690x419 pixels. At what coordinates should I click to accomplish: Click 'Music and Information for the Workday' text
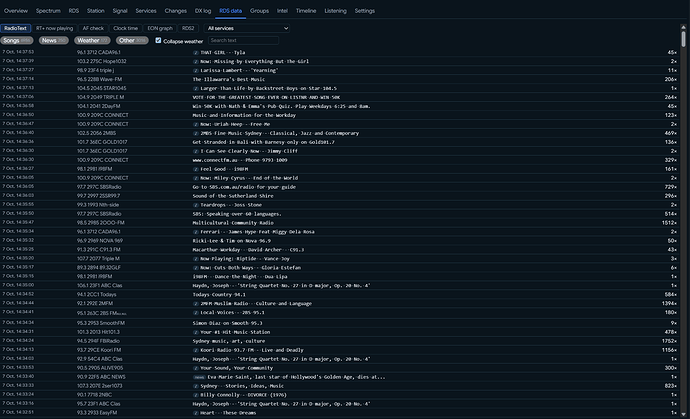(x=244, y=115)
